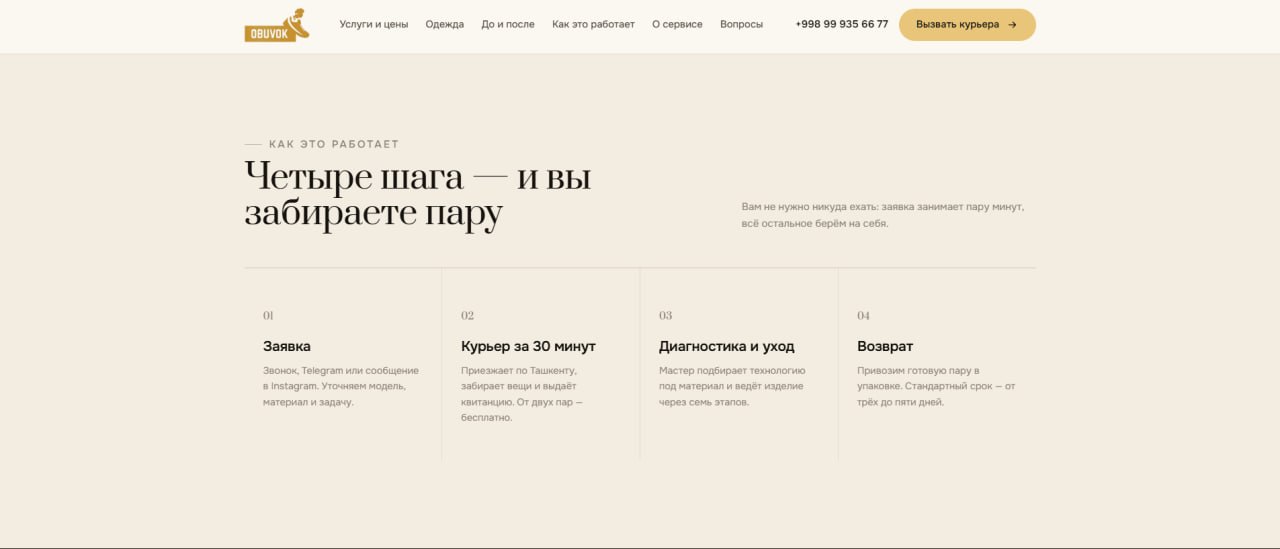Image resolution: width=1280 pixels, height=549 pixels.
Task: Call the phone number +998 99 935 66 77
Action: click(842, 24)
